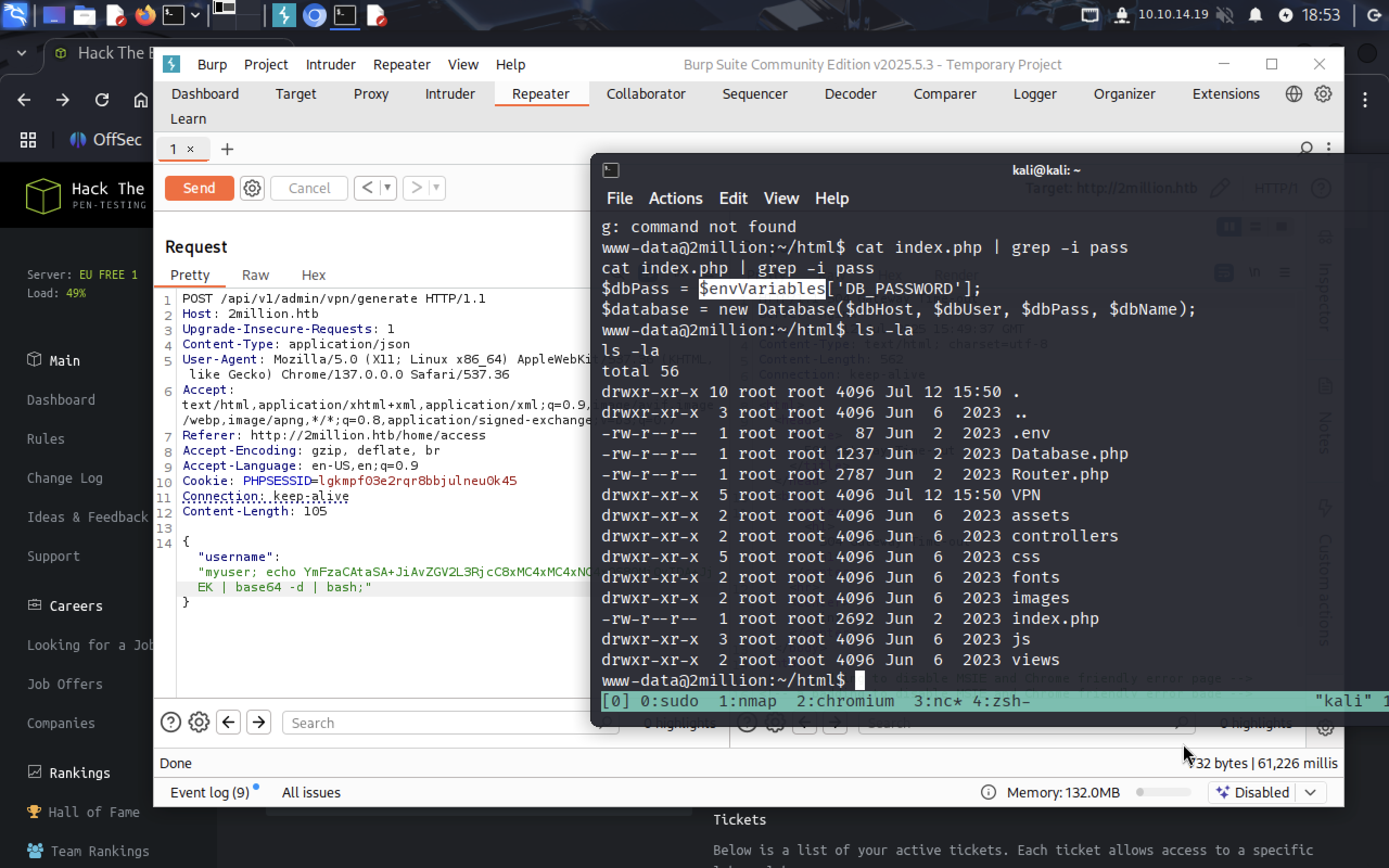Open the Burp menu in Burp Suite
Image resolution: width=1389 pixels, height=868 pixels.
[x=212, y=65]
